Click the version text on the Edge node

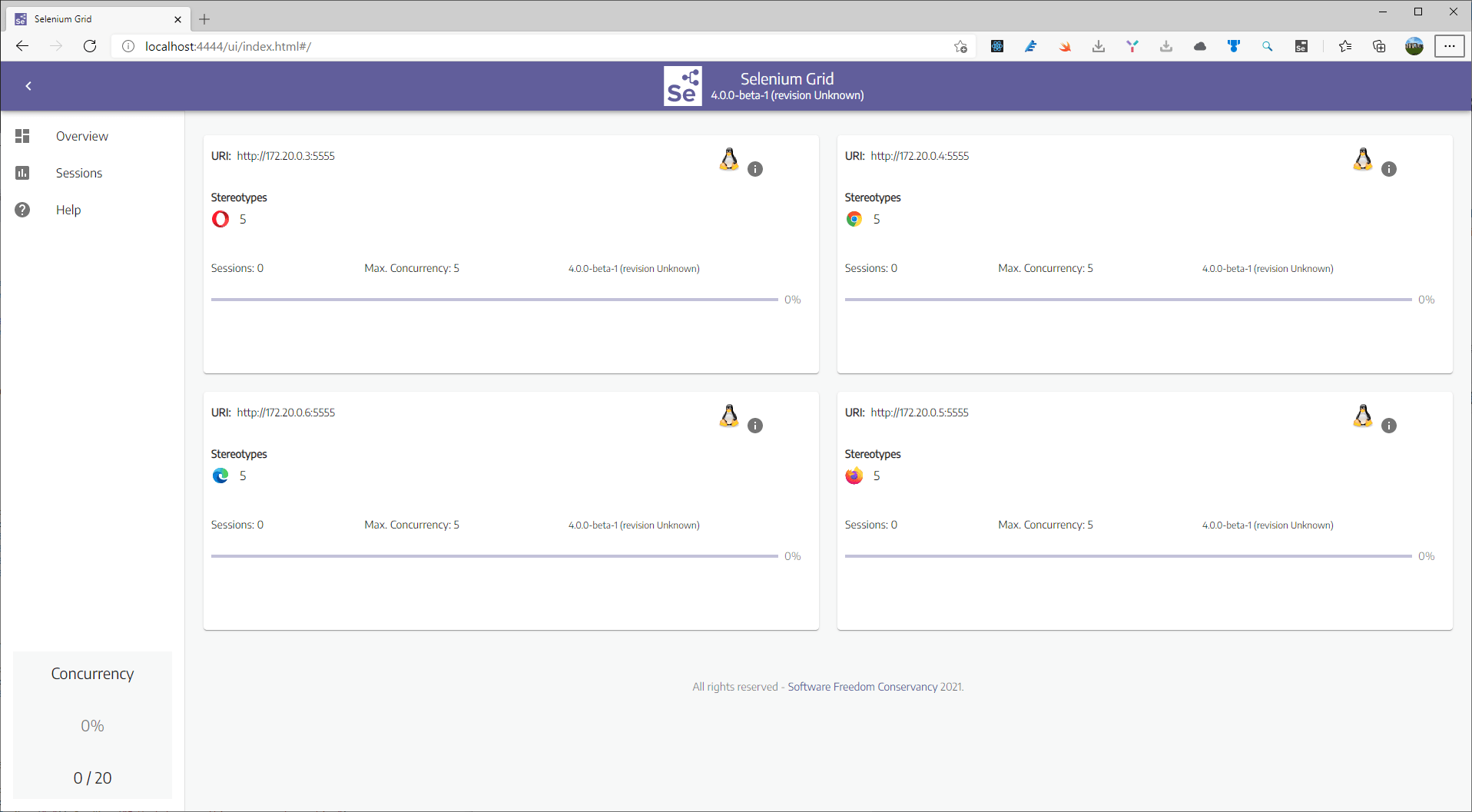pyautogui.click(x=634, y=525)
